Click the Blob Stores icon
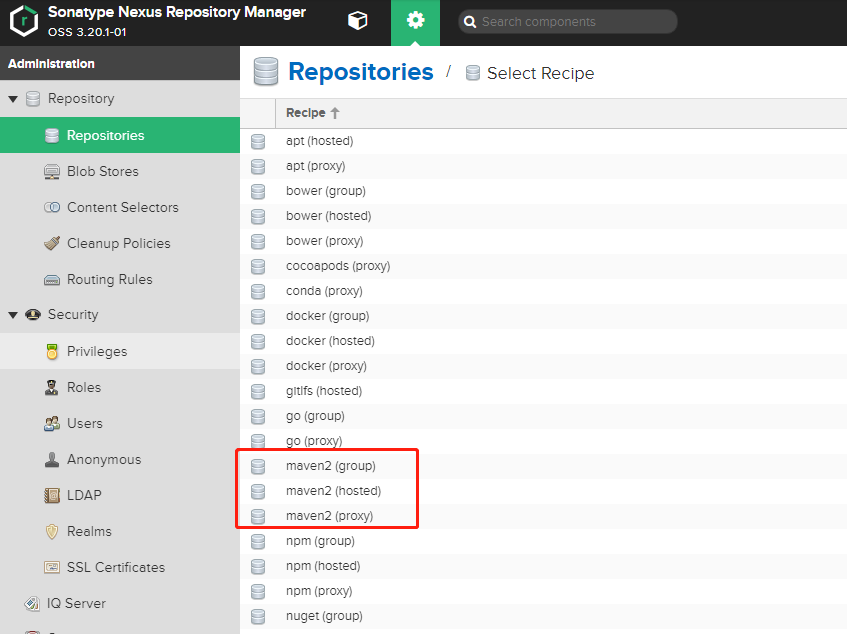The width and height of the screenshot is (847, 634). click(x=52, y=172)
